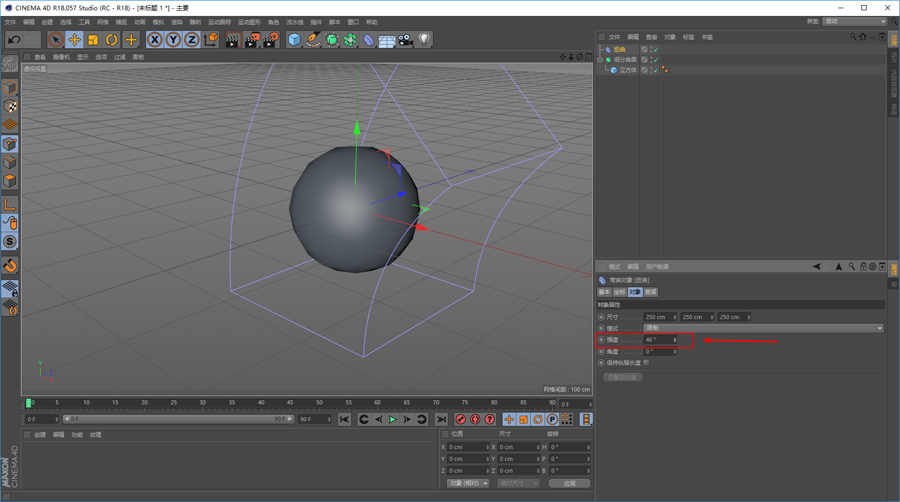Open the deformer objects palette
The height and width of the screenshot is (502, 900).
tap(368, 40)
